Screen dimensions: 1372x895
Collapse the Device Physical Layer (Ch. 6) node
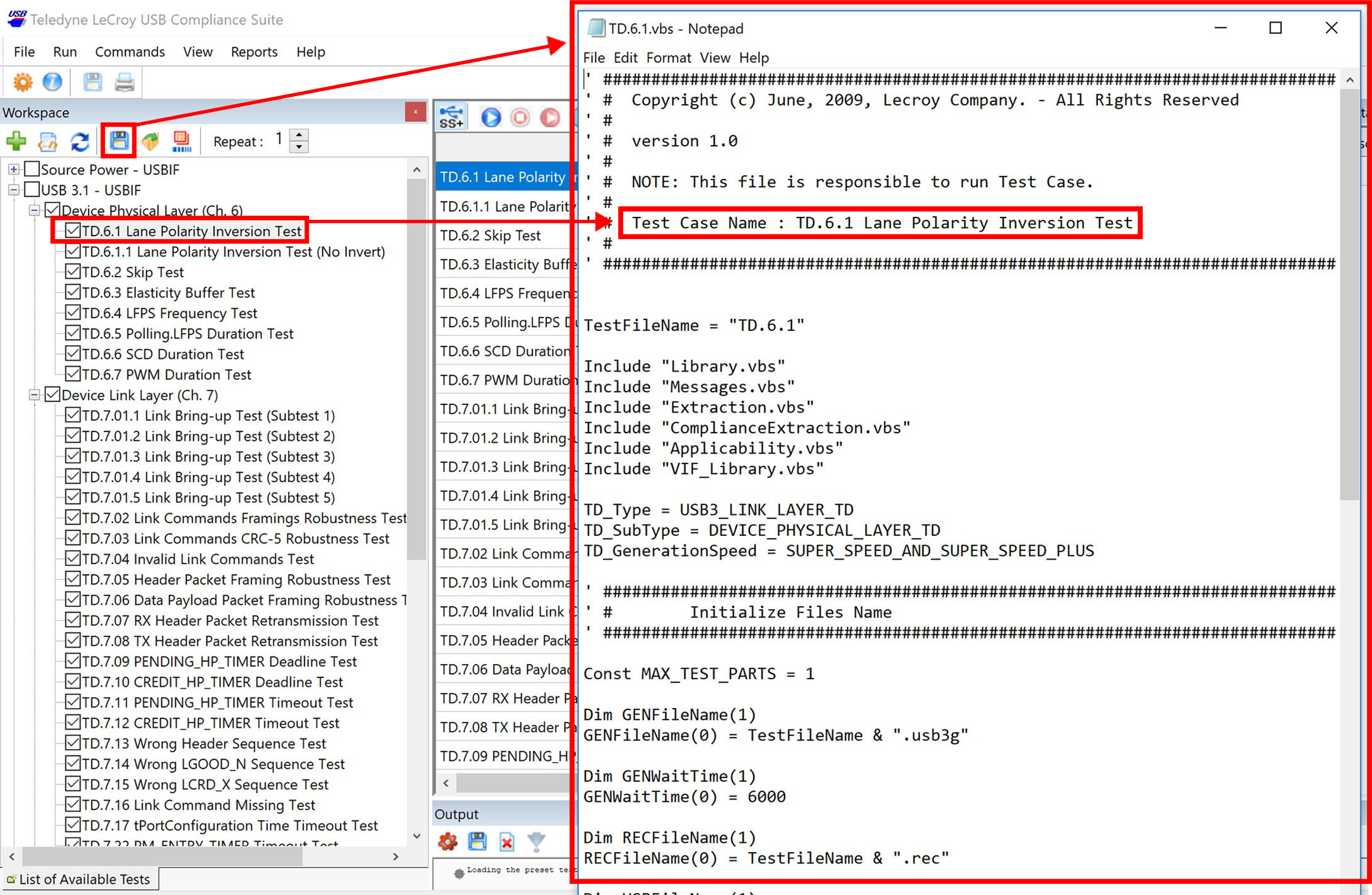click(x=34, y=210)
